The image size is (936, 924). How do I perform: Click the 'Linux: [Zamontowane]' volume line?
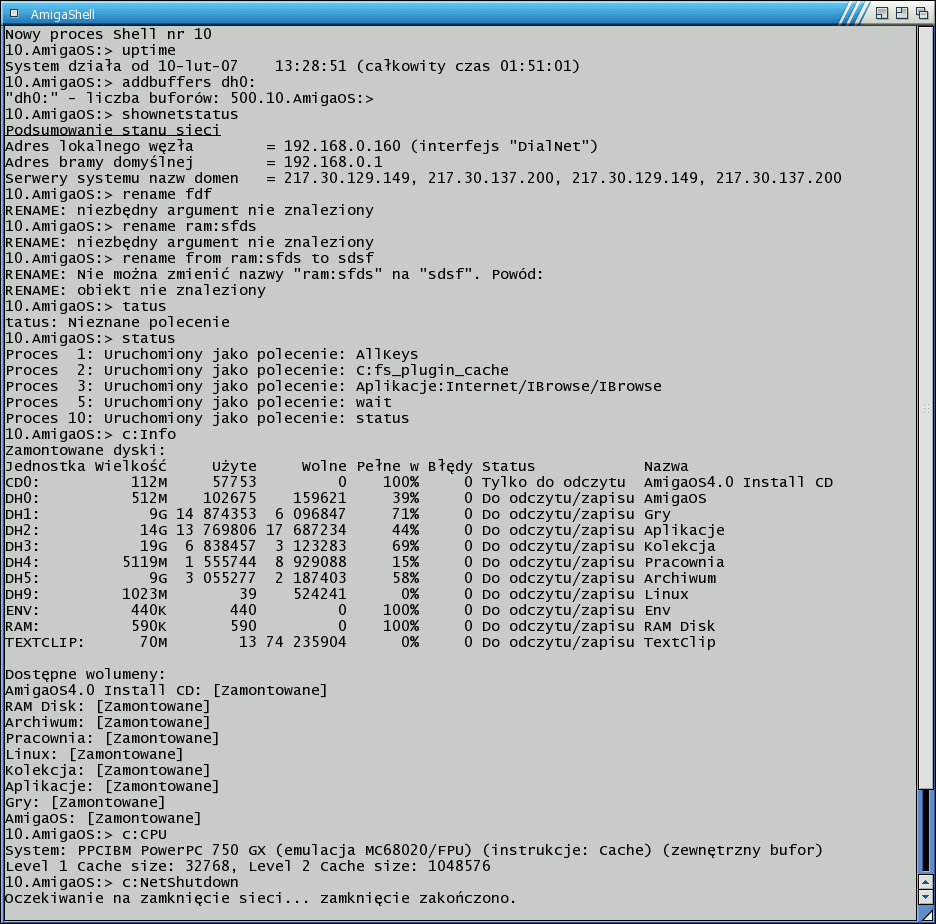point(94,754)
